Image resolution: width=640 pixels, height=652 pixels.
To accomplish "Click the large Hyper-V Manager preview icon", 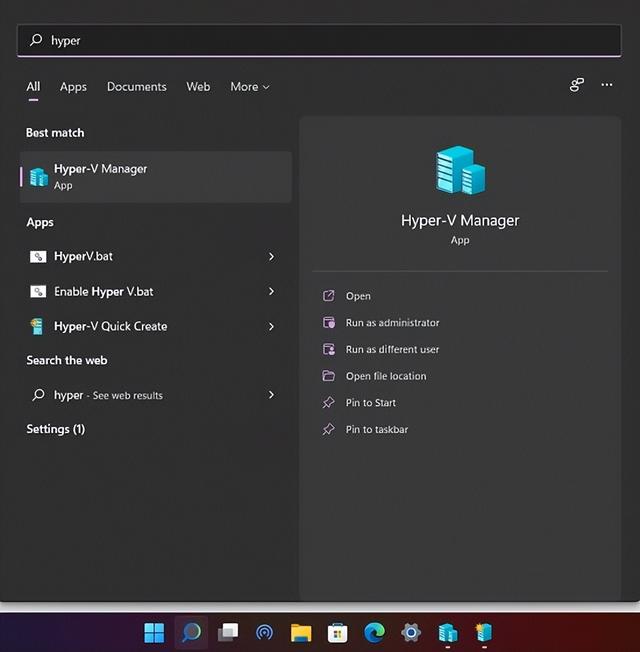I will [460, 170].
